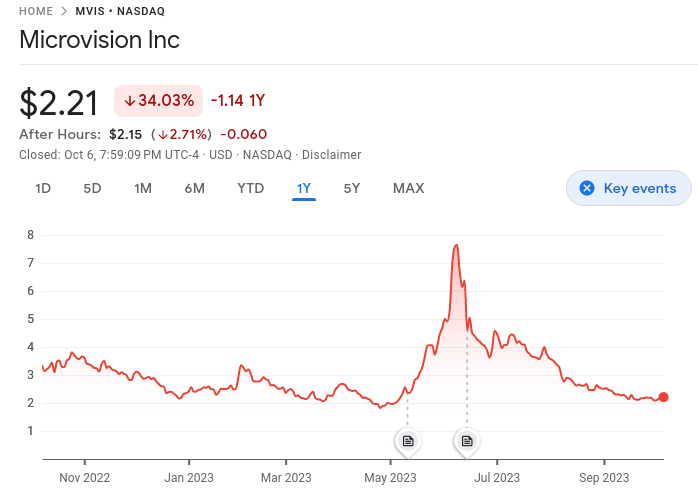698x496 pixels.
Task: Click the $2.21 current price
Action: [x=59, y=102]
